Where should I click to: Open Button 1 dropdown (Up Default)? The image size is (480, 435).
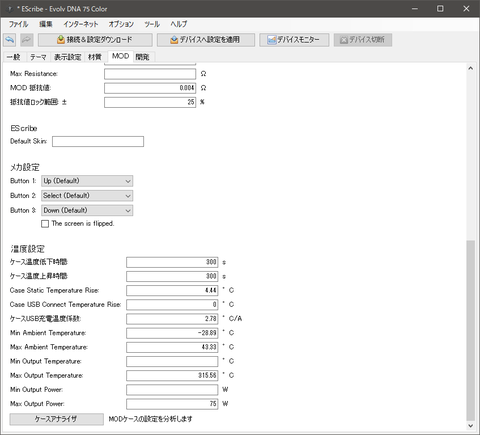pyautogui.click(x=87, y=181)
